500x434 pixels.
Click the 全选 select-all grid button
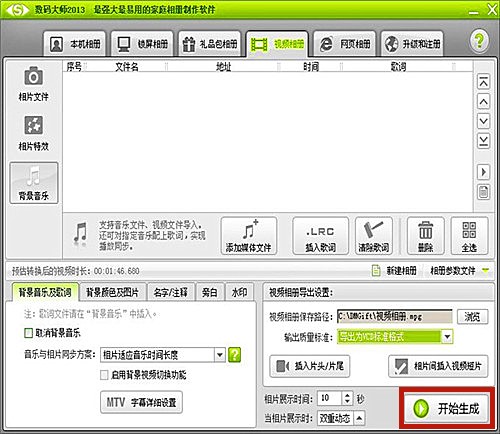(x=469, y=236)
